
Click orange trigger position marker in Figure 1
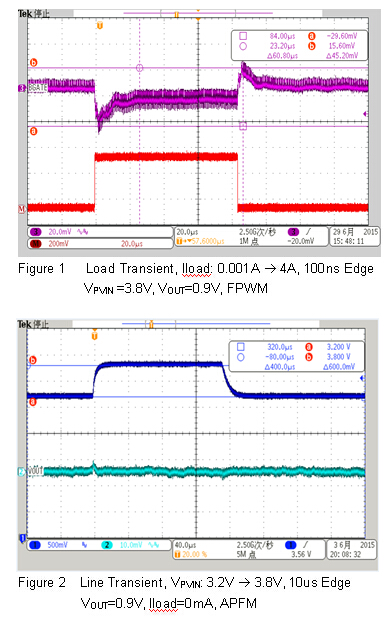point(100,26)
